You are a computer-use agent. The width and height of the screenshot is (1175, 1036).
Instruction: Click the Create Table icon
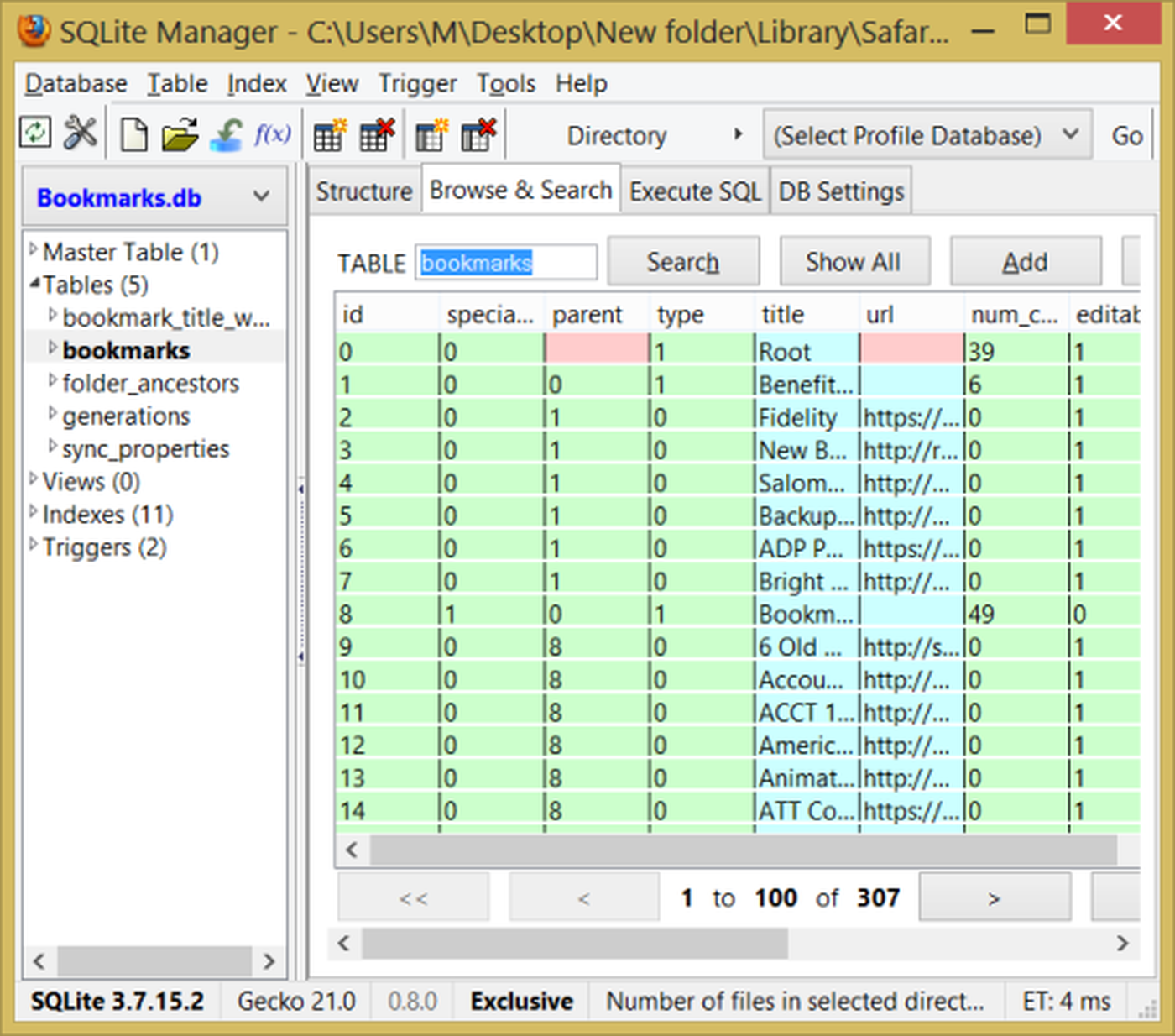pyautogui.click(x=329, y=134)
